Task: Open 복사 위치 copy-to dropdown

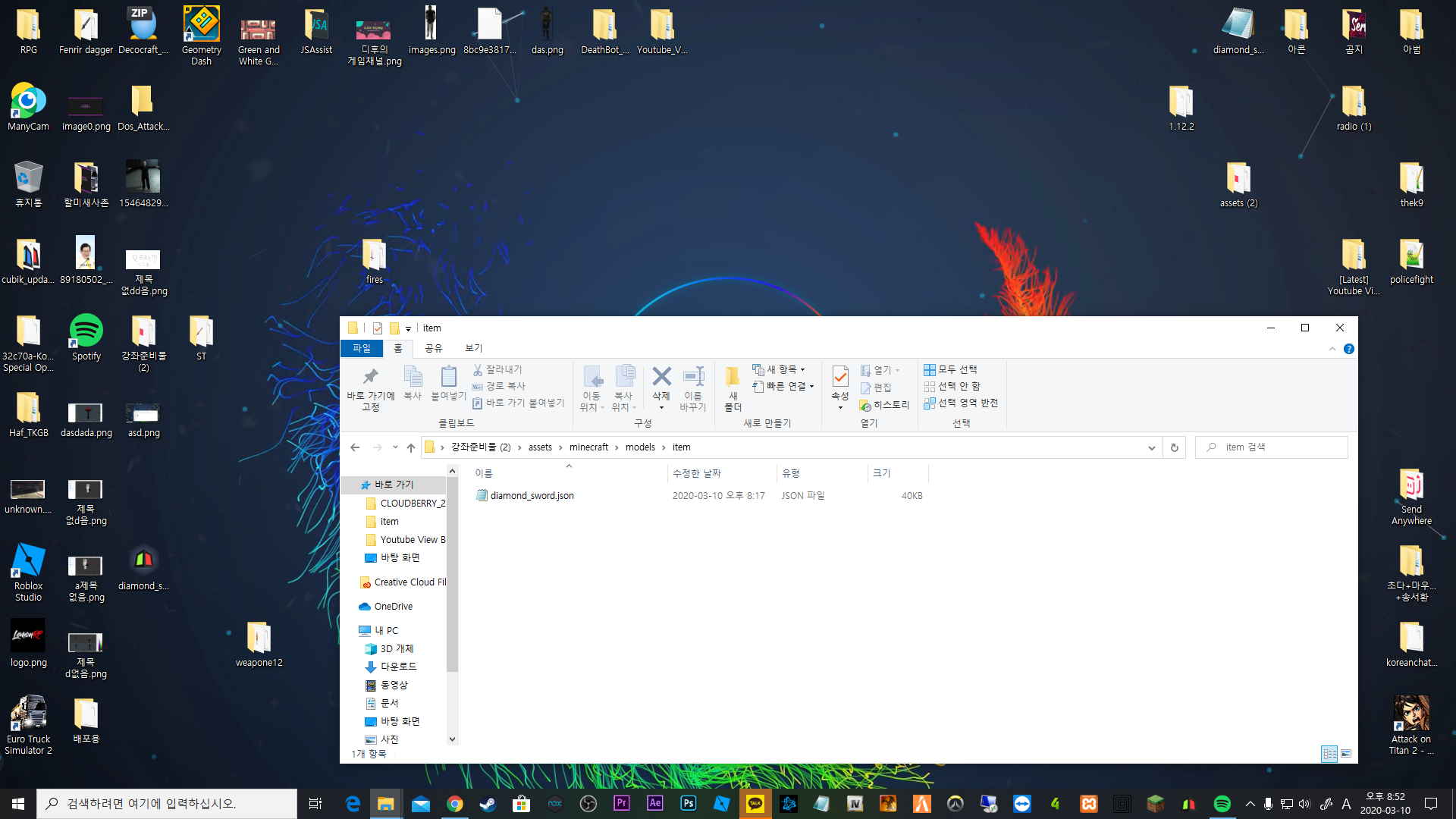Action: (x=623, y=401)
